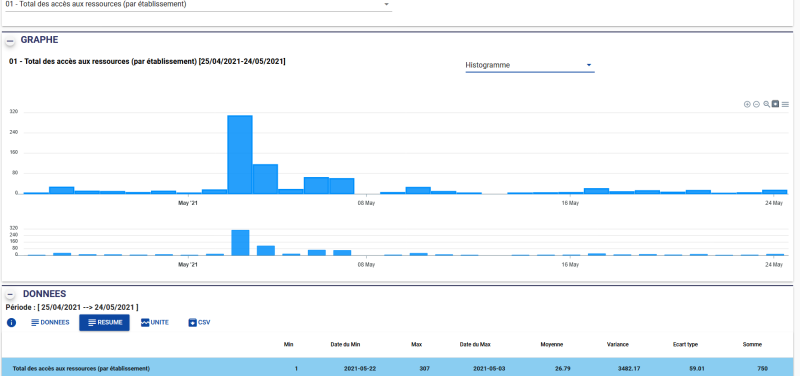Collapse the GRAPHE section
Screen dimensions: 800x376
(x=10, y=40)
